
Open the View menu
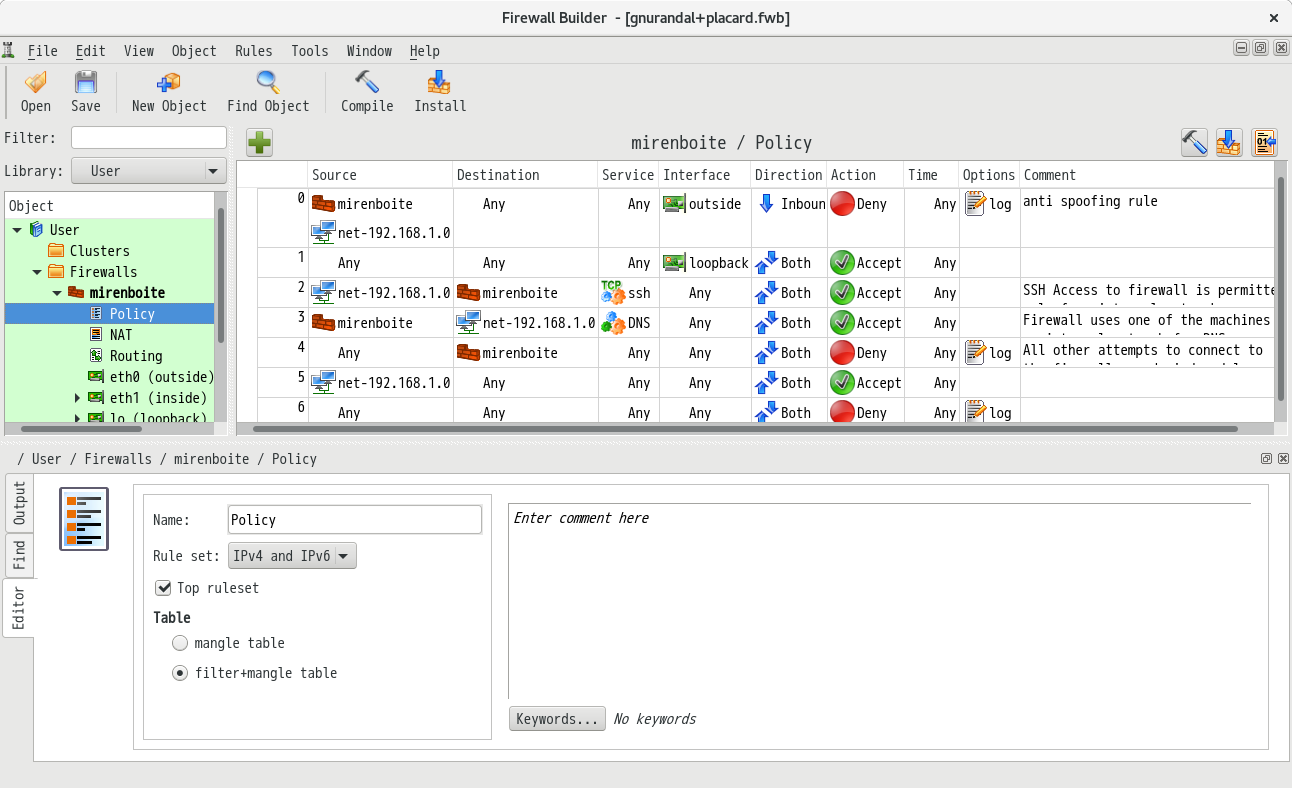(x=139, y=51)
